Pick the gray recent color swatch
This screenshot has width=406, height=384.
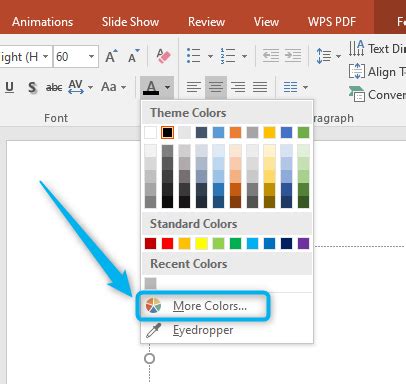point(150,283)
